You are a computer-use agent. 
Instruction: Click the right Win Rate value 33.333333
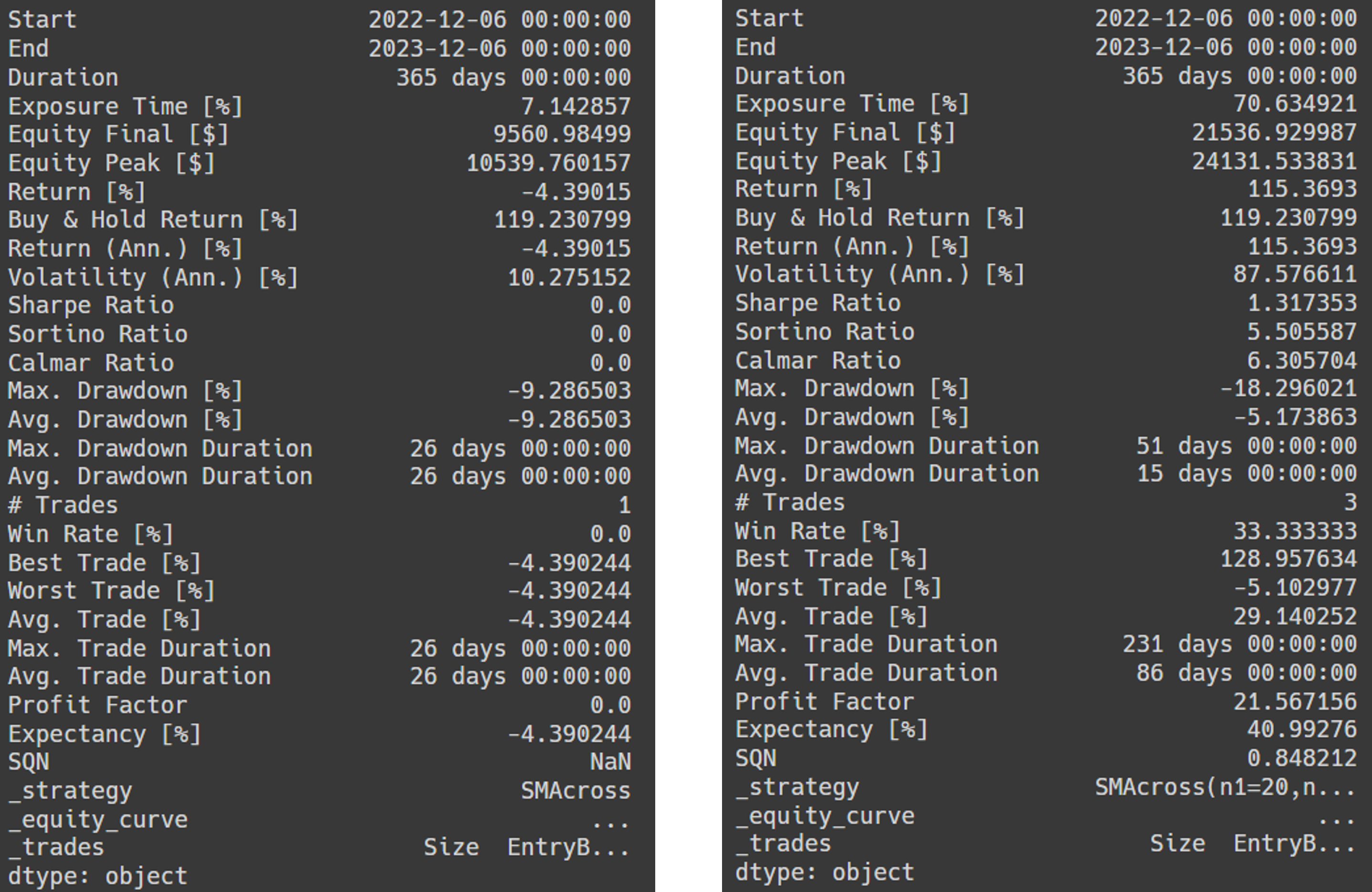[1295, 531]
